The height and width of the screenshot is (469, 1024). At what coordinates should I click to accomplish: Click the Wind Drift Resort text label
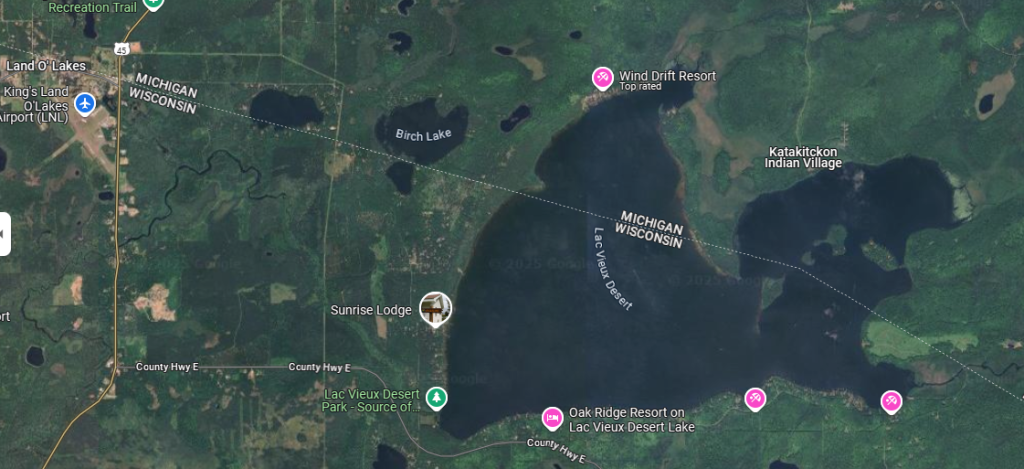(x=667, y=76)
